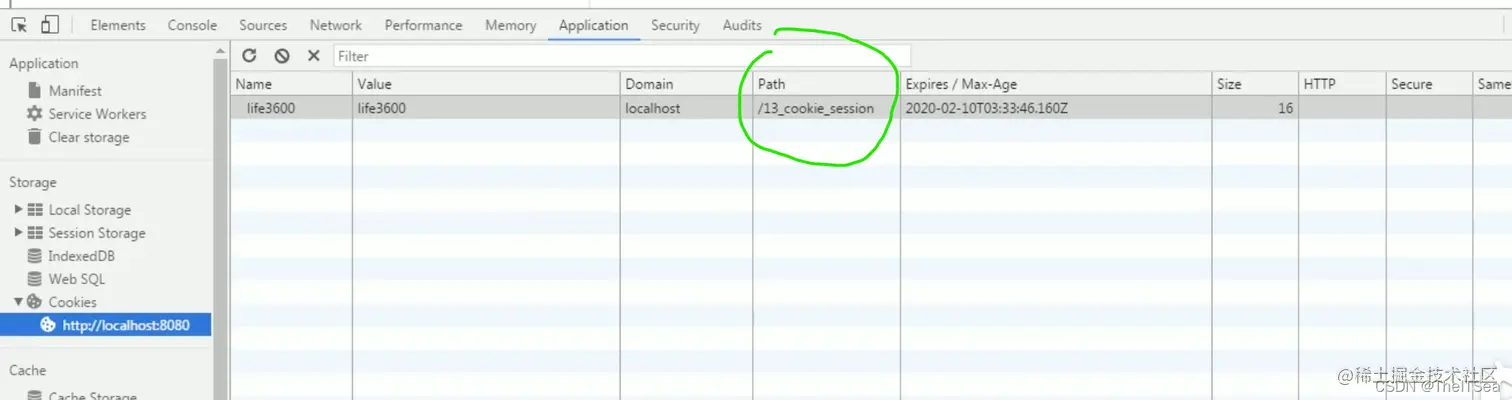
Task: Clear all cookies with the block icon
Action: coord(282,56)
